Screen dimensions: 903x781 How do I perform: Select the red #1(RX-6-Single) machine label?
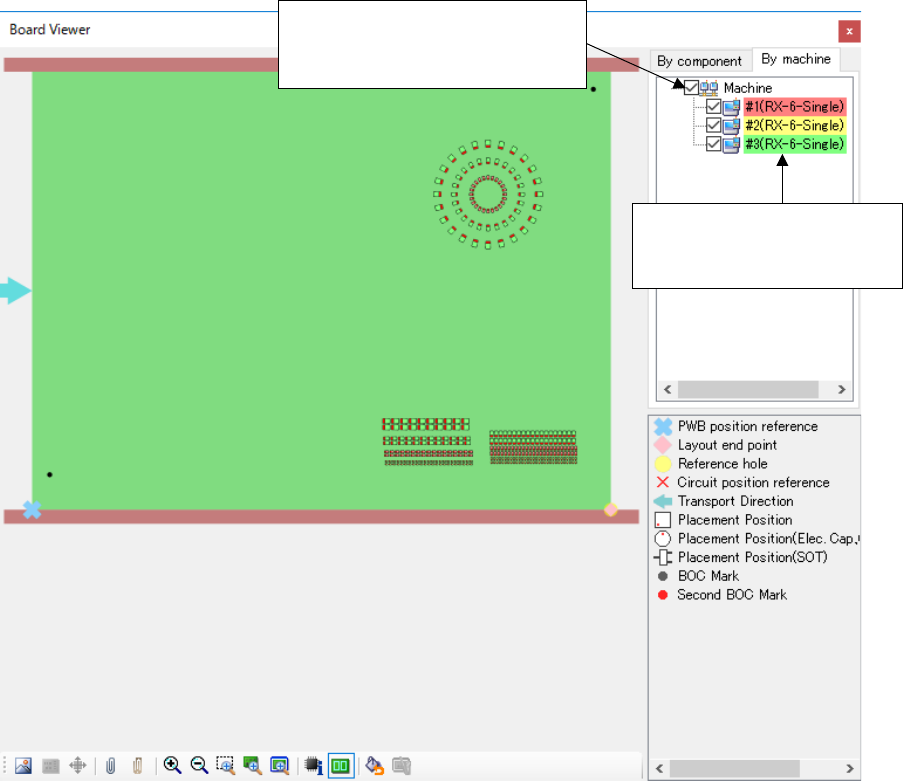point(795,107)
